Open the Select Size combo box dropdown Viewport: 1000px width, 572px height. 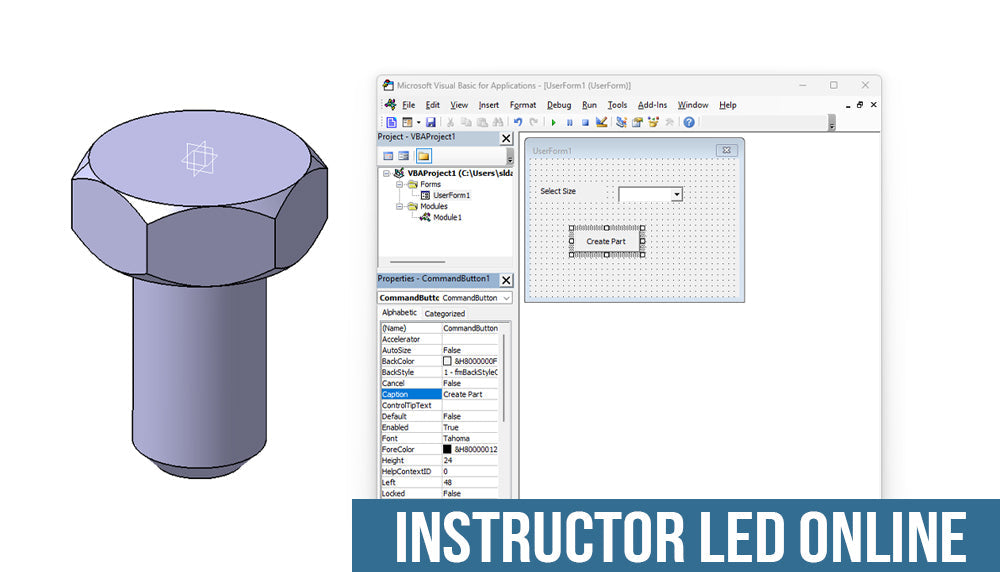click(677, 194)
